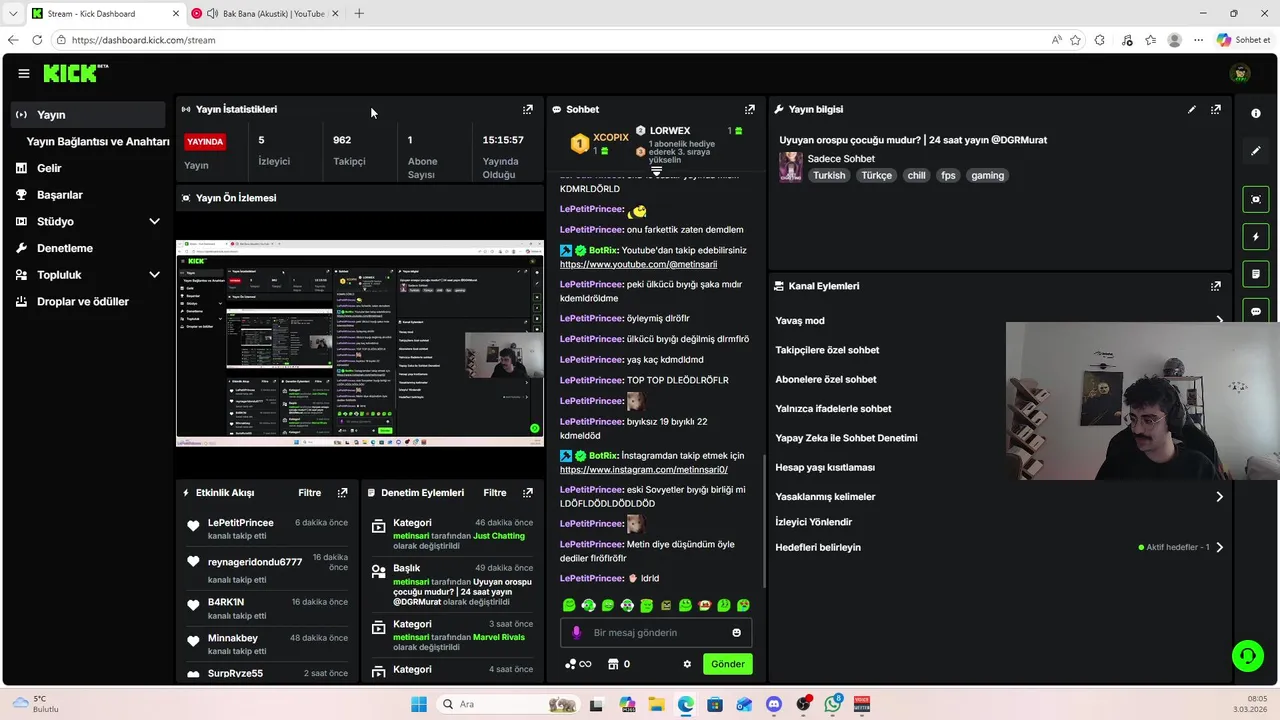
Task: Click the gaming tag chip
Action: coord(987,175)
